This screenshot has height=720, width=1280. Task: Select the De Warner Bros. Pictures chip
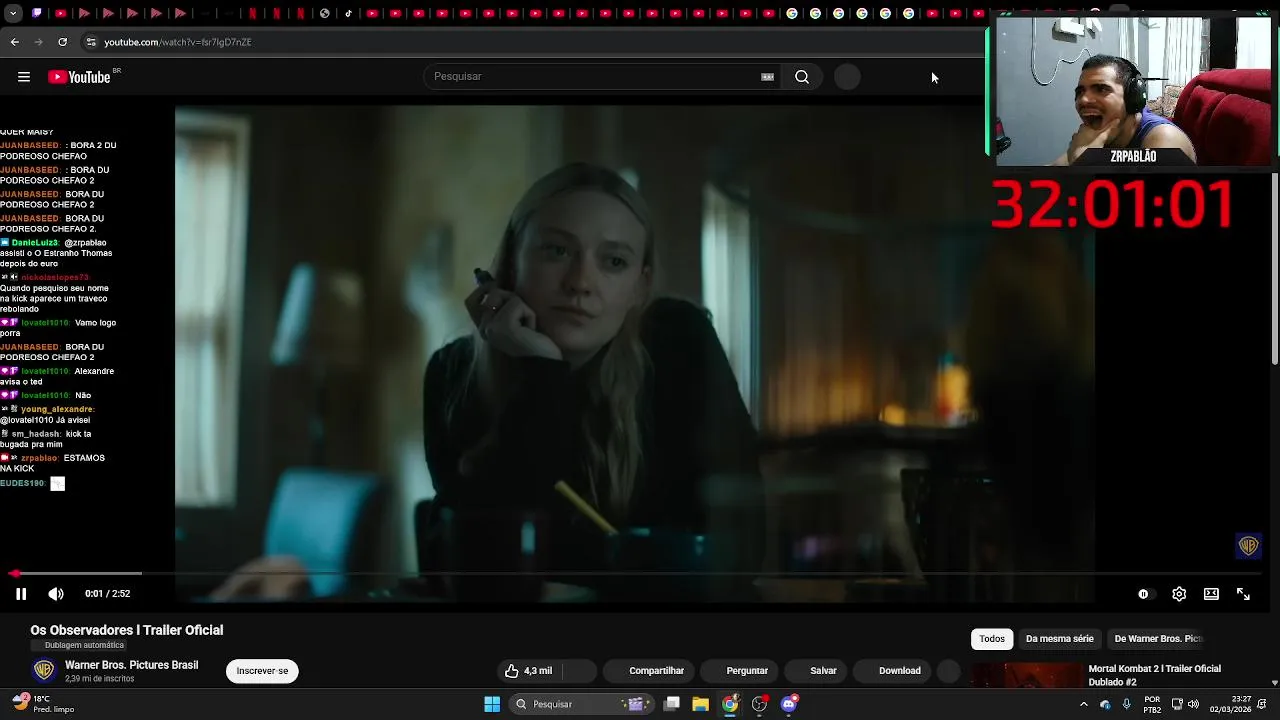point(1156,639)
